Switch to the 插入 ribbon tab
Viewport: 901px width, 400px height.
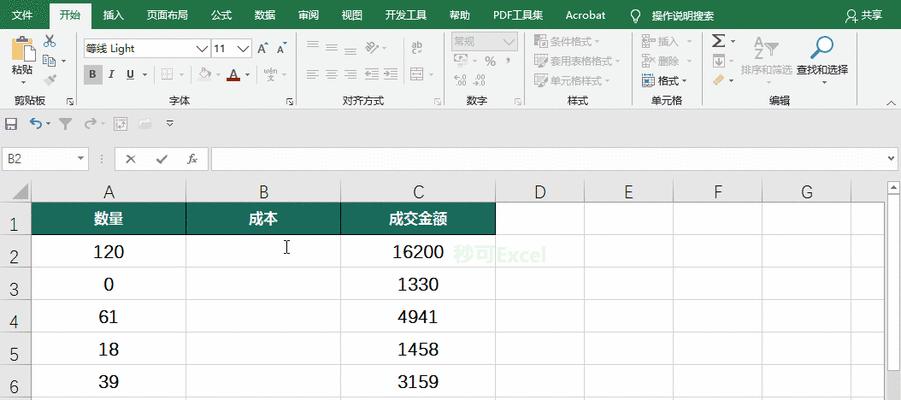(113, 15)
